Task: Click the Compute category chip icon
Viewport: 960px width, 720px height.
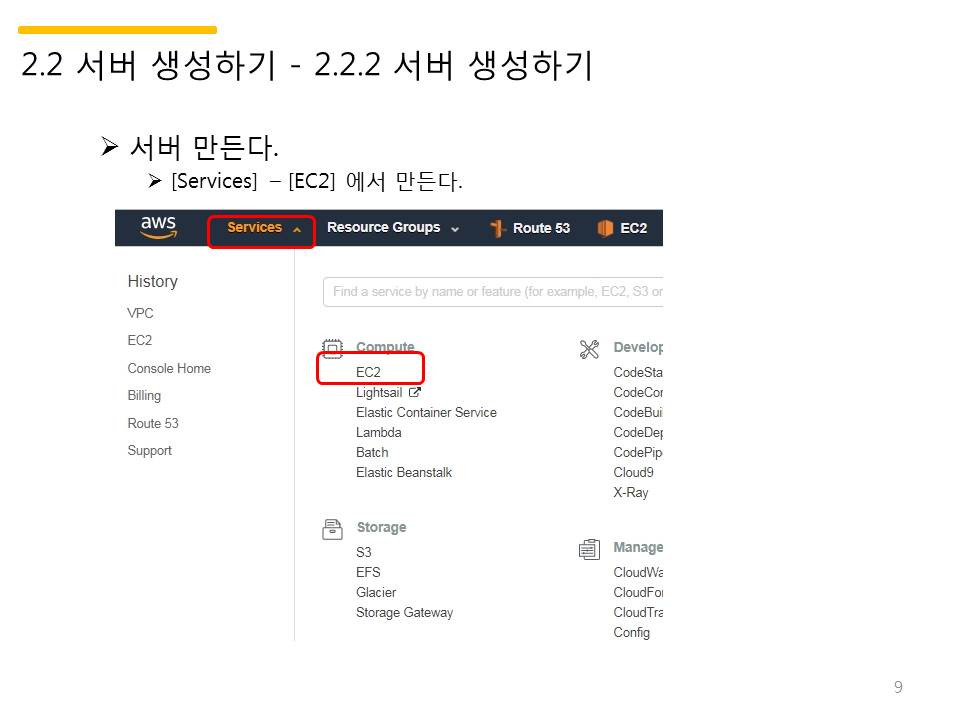Action: pos(332,348)
